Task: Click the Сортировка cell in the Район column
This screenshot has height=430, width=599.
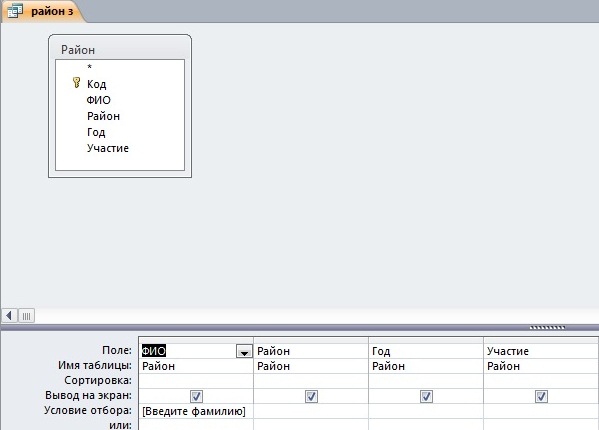Action: point(311,381)
